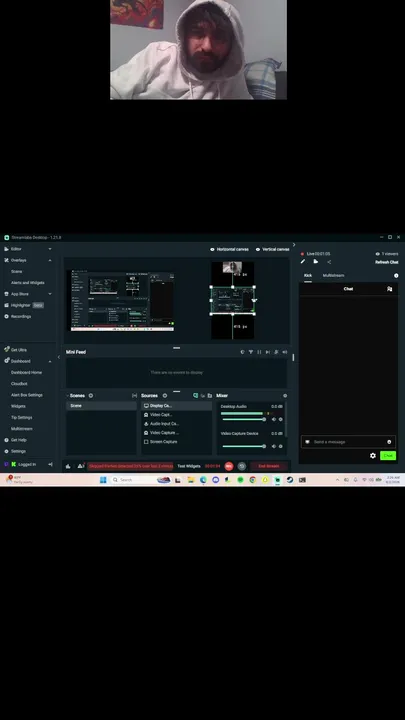Click the Get Ultra sidebar item
Image resolution: width=405 pixels, height=720 pixels.
coord(16,350)
